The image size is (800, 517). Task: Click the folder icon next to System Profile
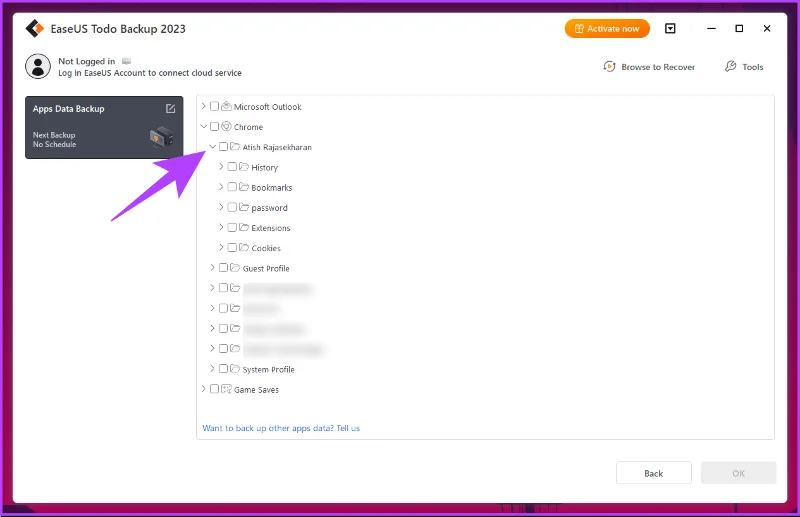click(235, 368)
